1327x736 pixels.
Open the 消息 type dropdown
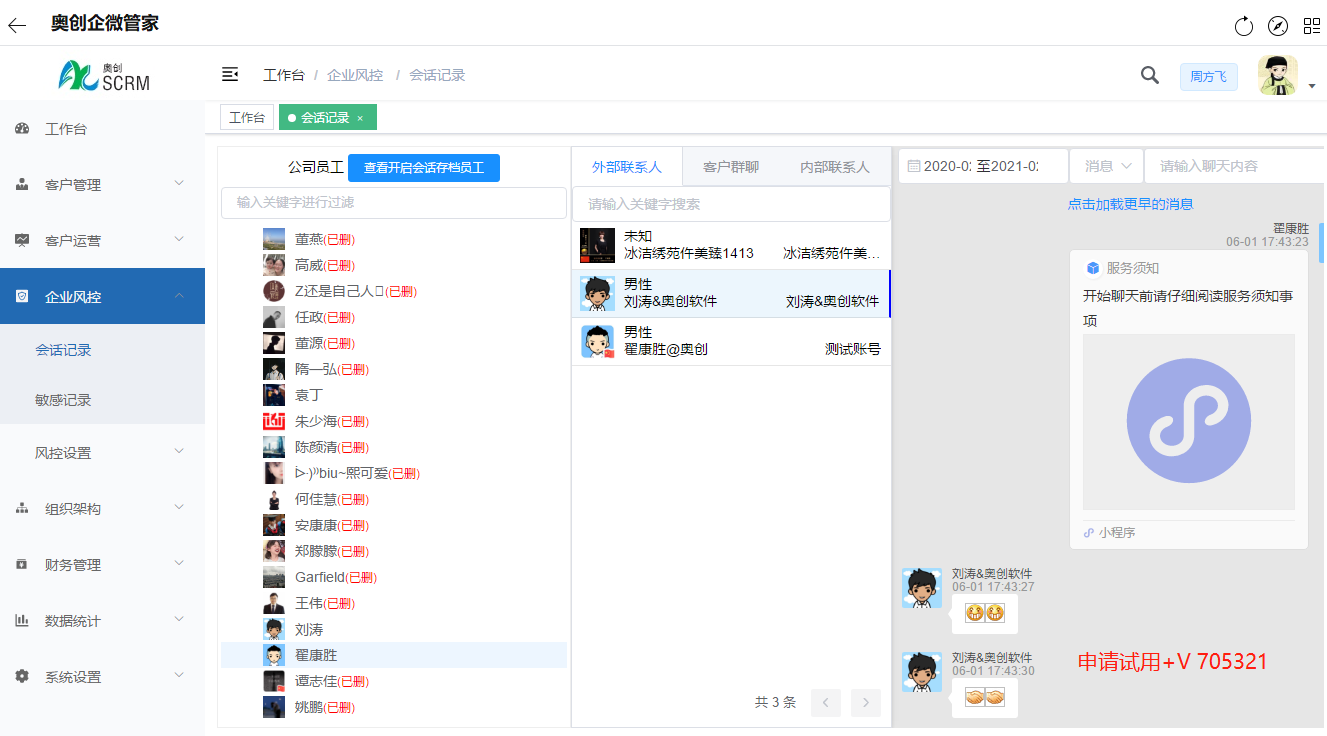[1107, 166]
